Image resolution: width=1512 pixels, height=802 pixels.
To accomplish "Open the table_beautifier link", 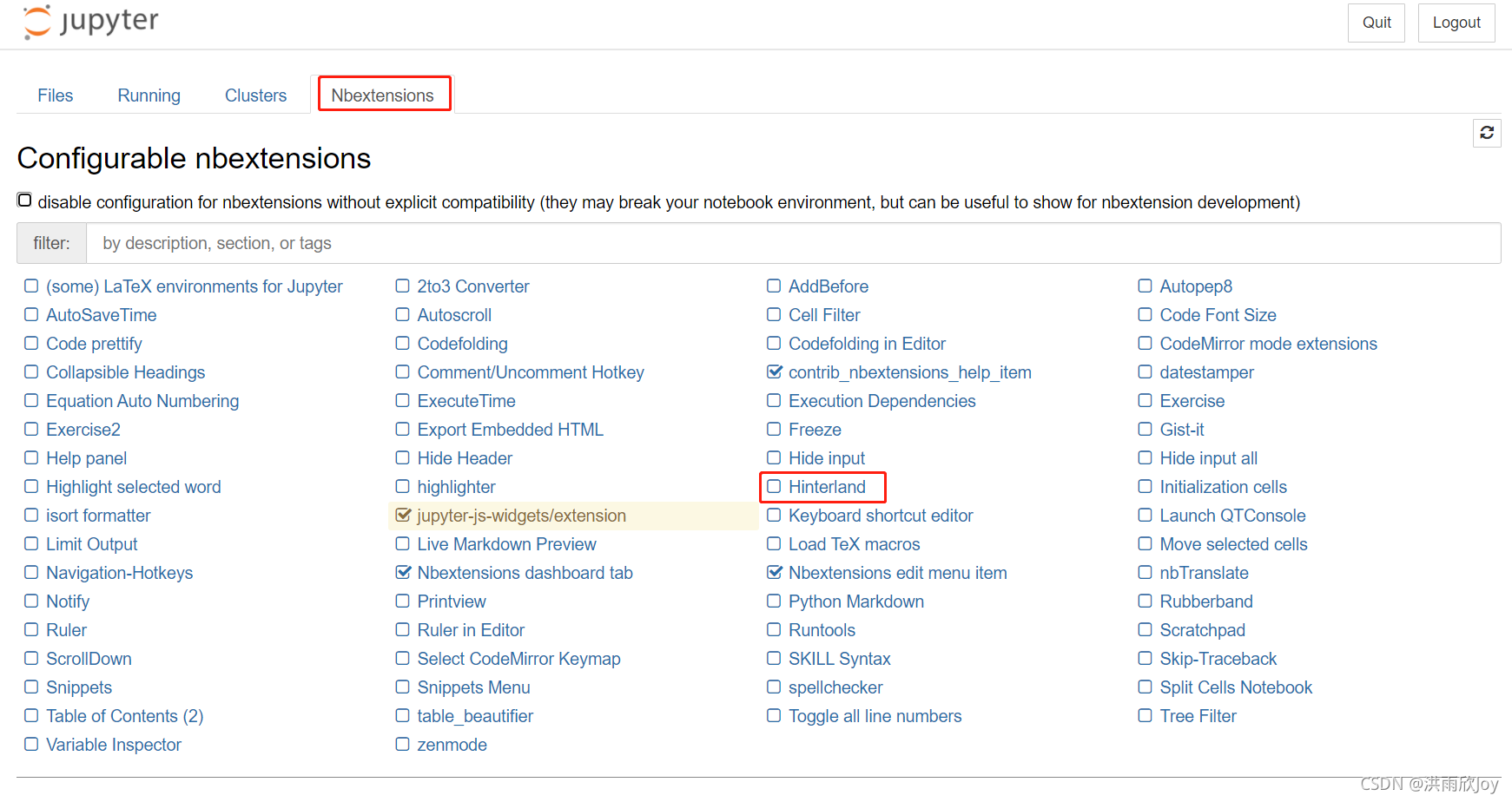I will [475, 716].
